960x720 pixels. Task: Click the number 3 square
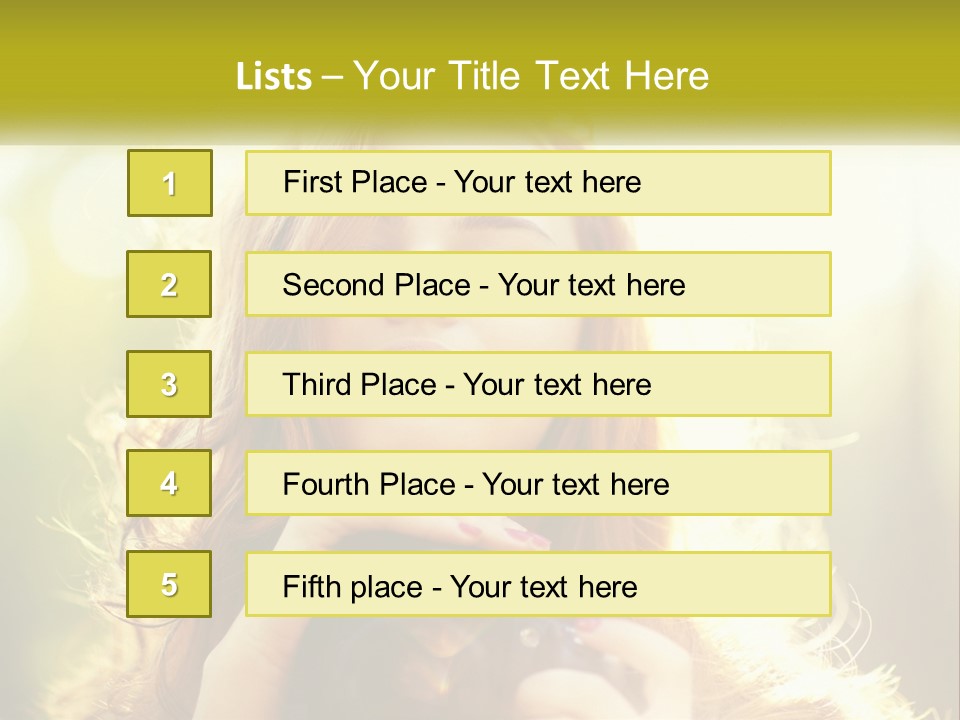(170, 384)
